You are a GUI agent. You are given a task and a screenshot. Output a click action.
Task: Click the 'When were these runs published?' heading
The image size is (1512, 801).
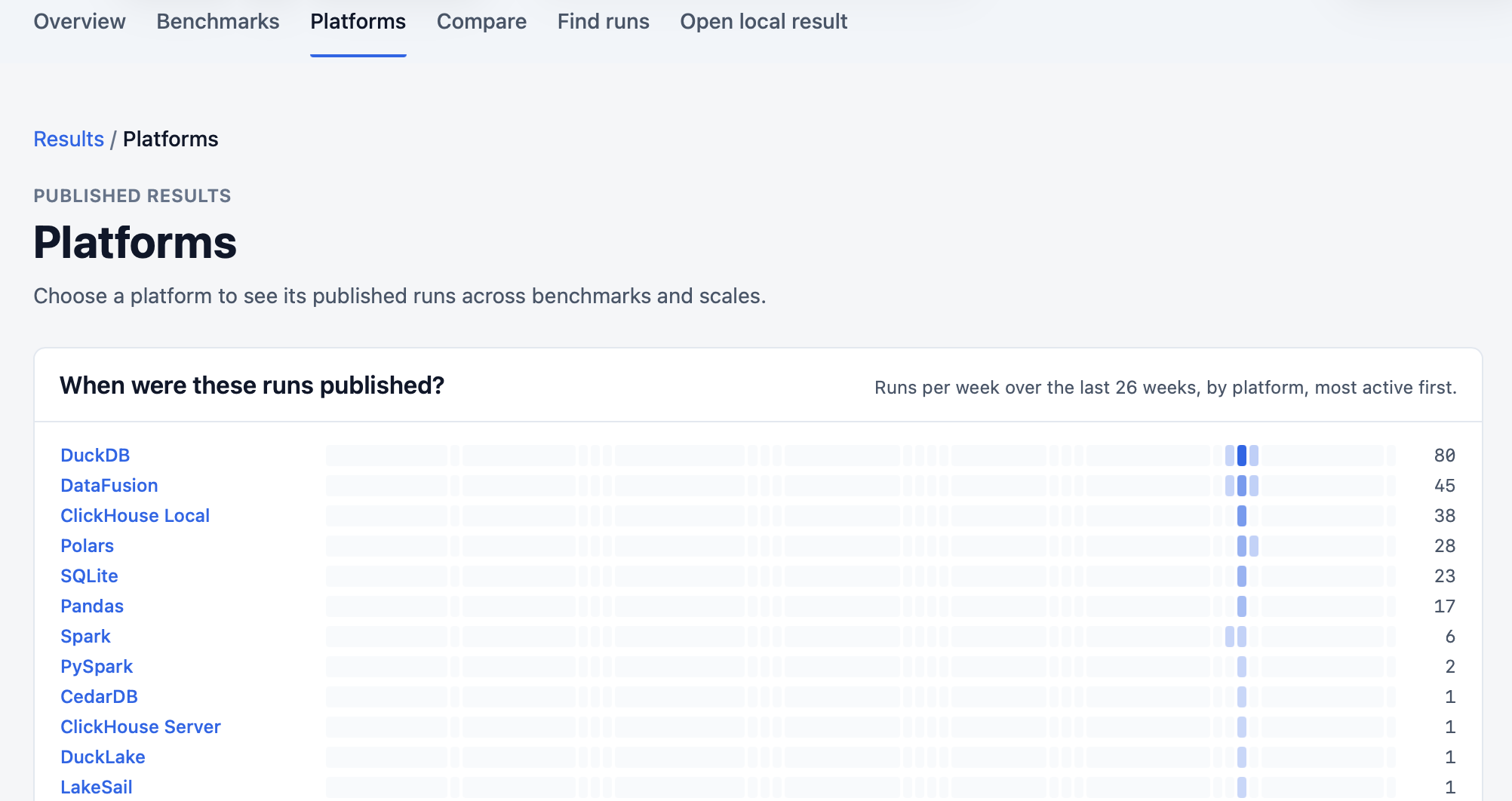pos(252,385)
